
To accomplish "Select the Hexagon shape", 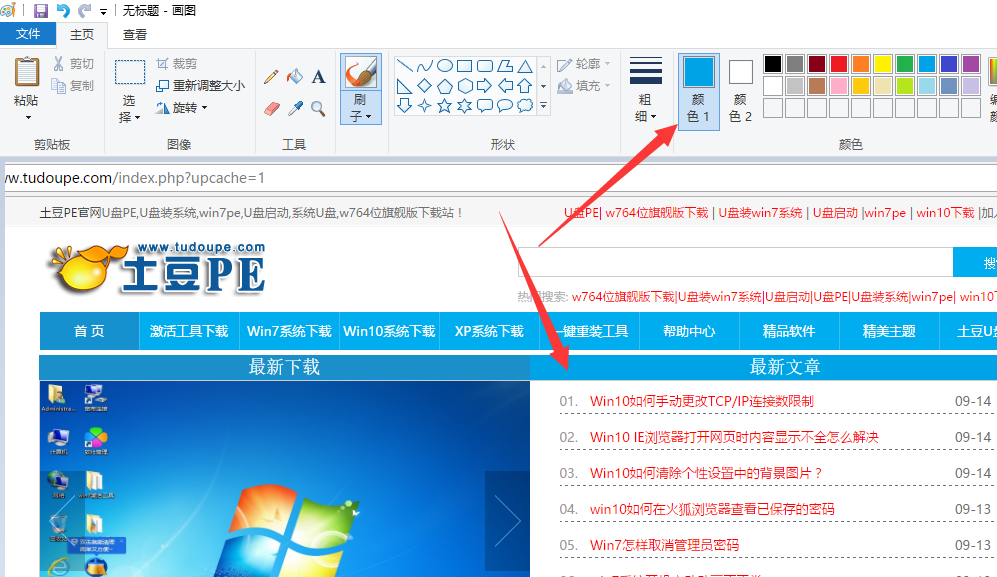I will coord(465,86).
